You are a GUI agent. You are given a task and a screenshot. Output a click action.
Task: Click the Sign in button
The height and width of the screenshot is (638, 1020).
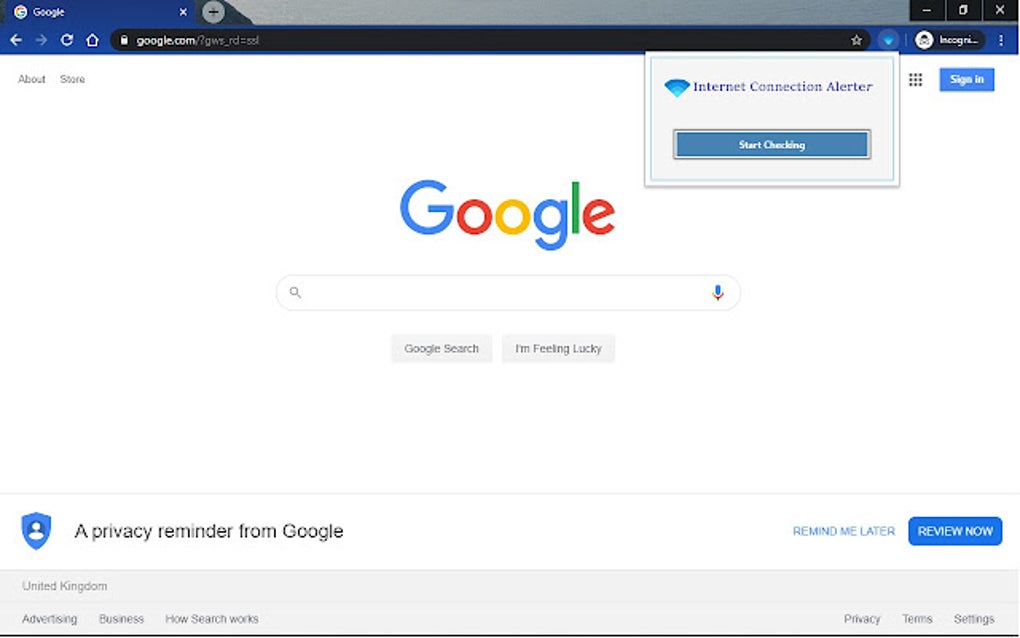tap(966, 79)
